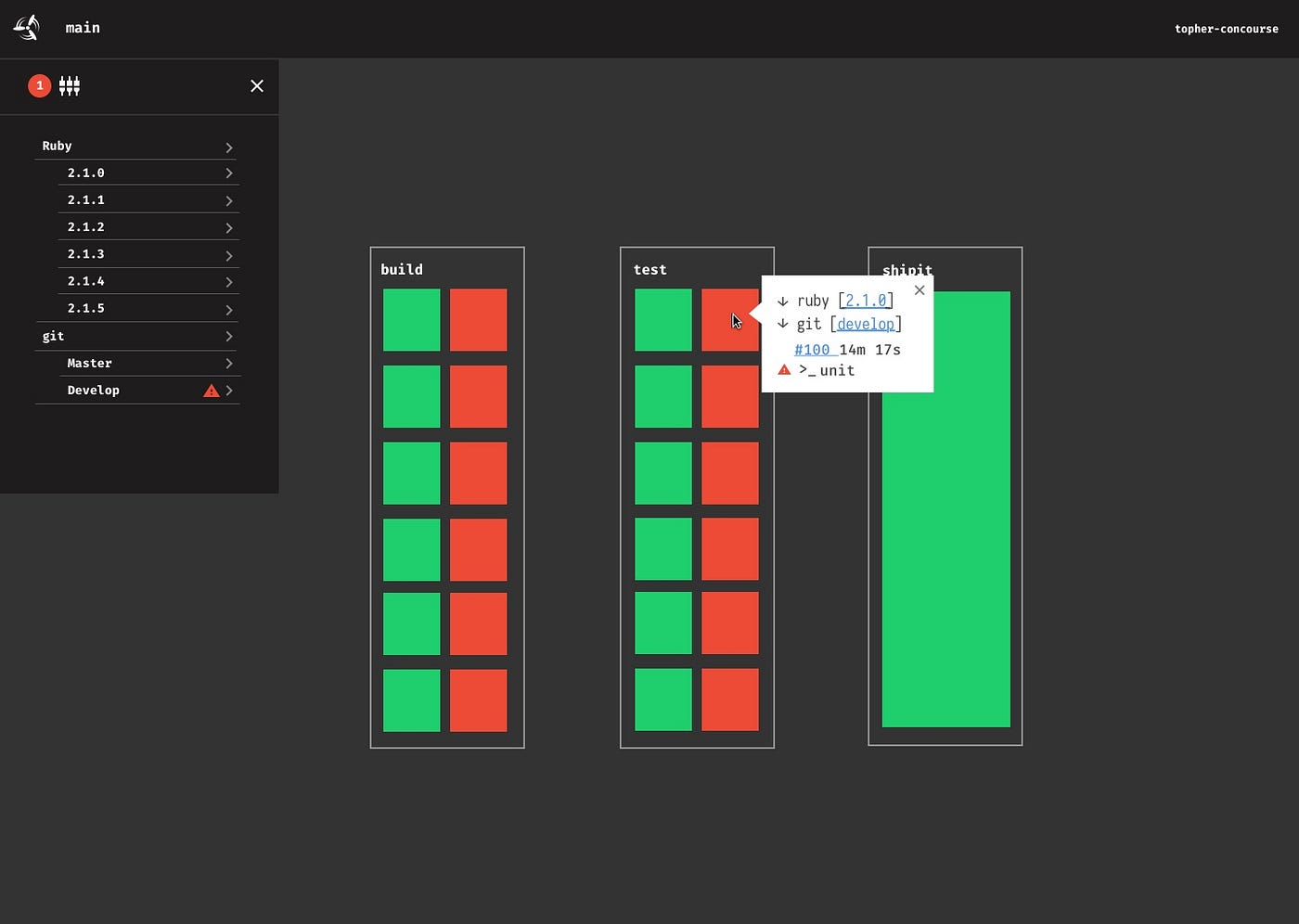This screenshot has width=1299, height=924.
Task: Click the first red square in build column
Action: point(478,320)
